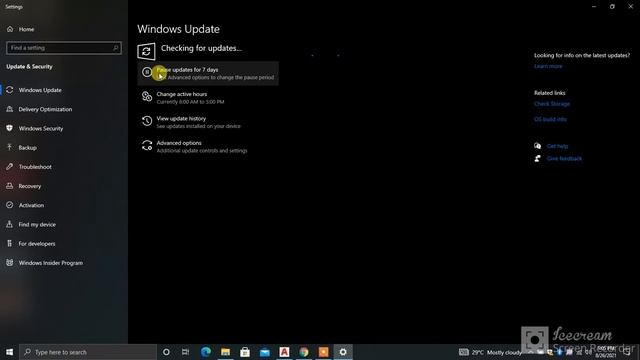Open Microsoft Store from taskbar
This screenshot has width=640, height=360.
245,352
